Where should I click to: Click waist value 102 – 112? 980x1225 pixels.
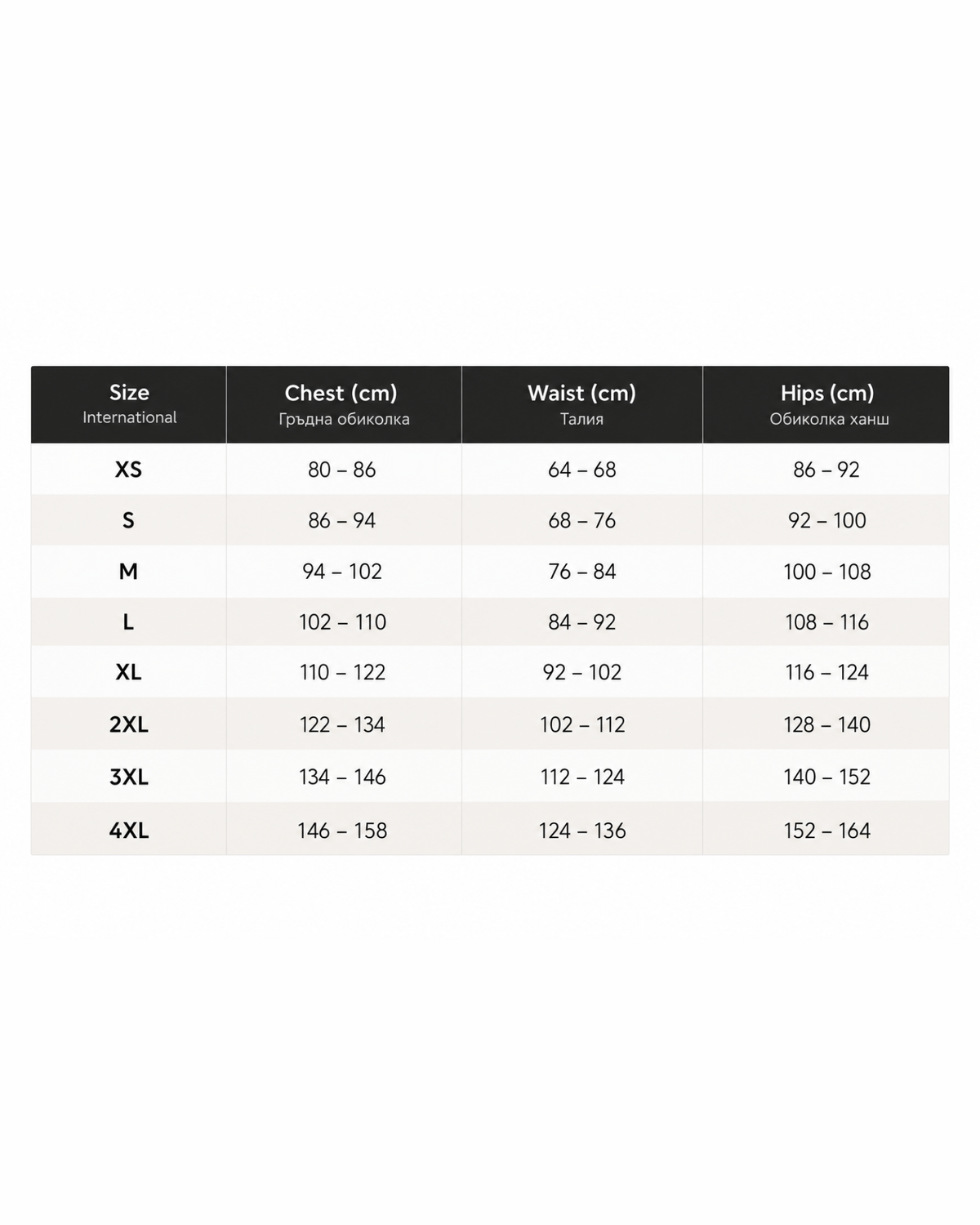pyautogui.click(x=582, y=724)
